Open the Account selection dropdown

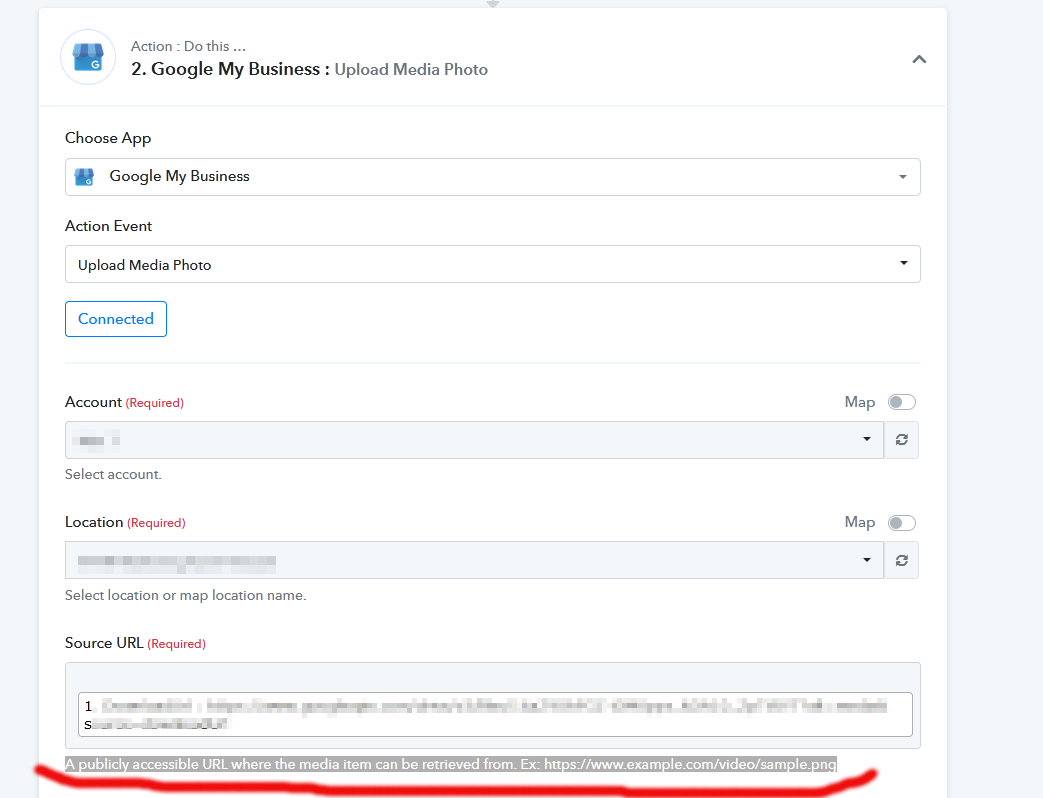pos(474,440)
